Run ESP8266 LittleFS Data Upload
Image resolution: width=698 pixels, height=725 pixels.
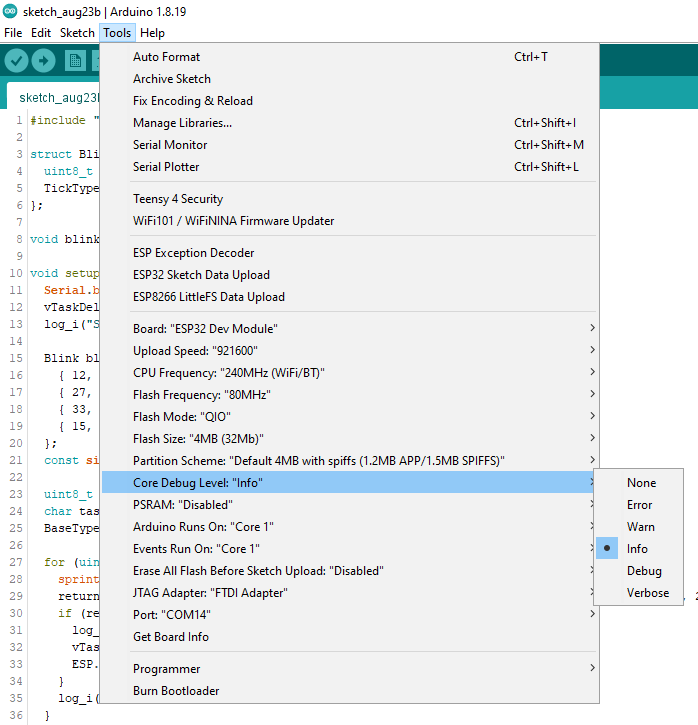tap(349, 297)
